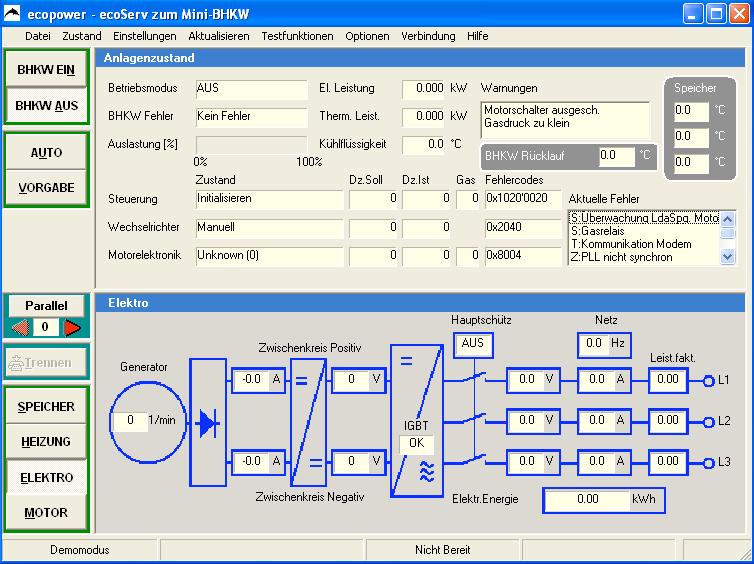Switch to AUTO mode
This screenshot has width=754, height=564.
[46, 152]
